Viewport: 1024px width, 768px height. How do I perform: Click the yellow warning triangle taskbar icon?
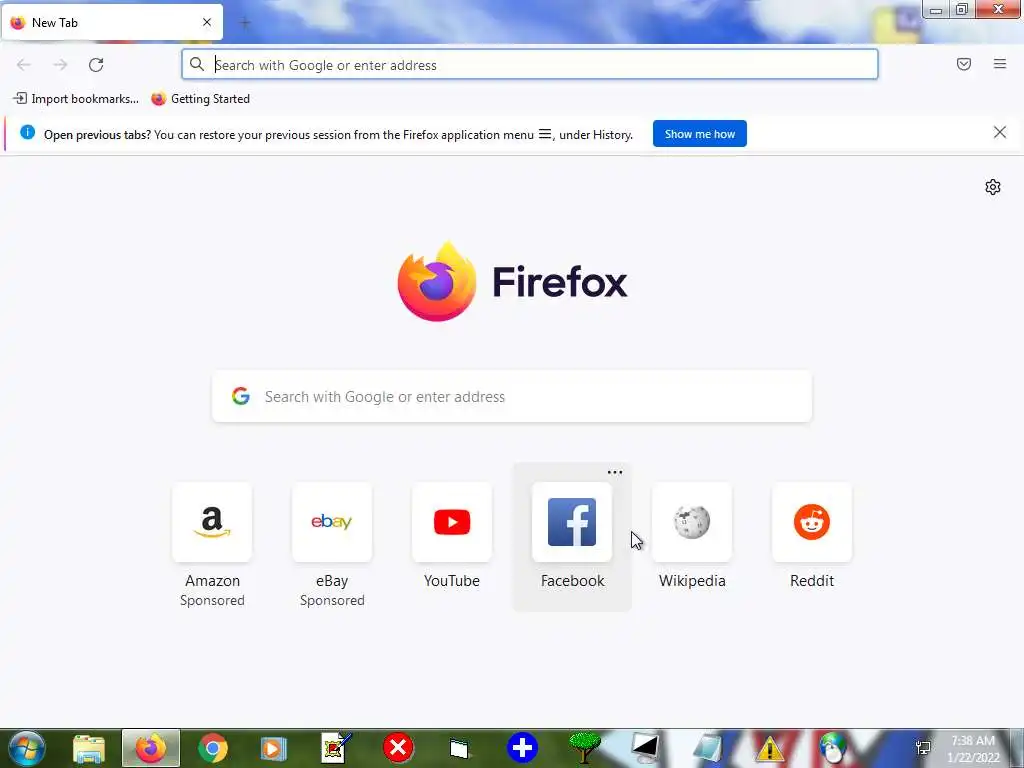770,748
